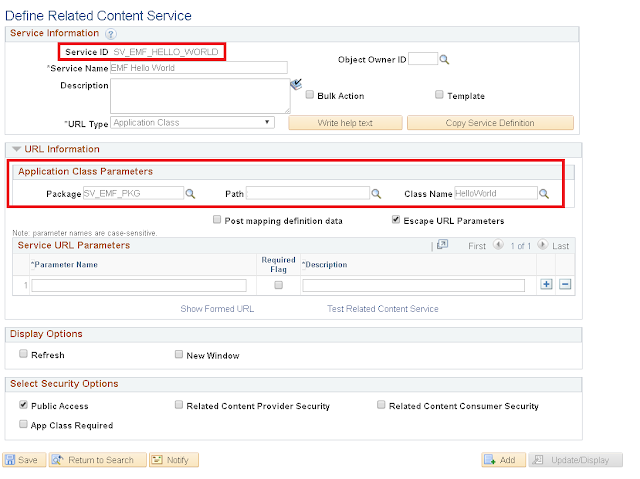Click the Object Owner ID lookup magnifier

(445, 60)
